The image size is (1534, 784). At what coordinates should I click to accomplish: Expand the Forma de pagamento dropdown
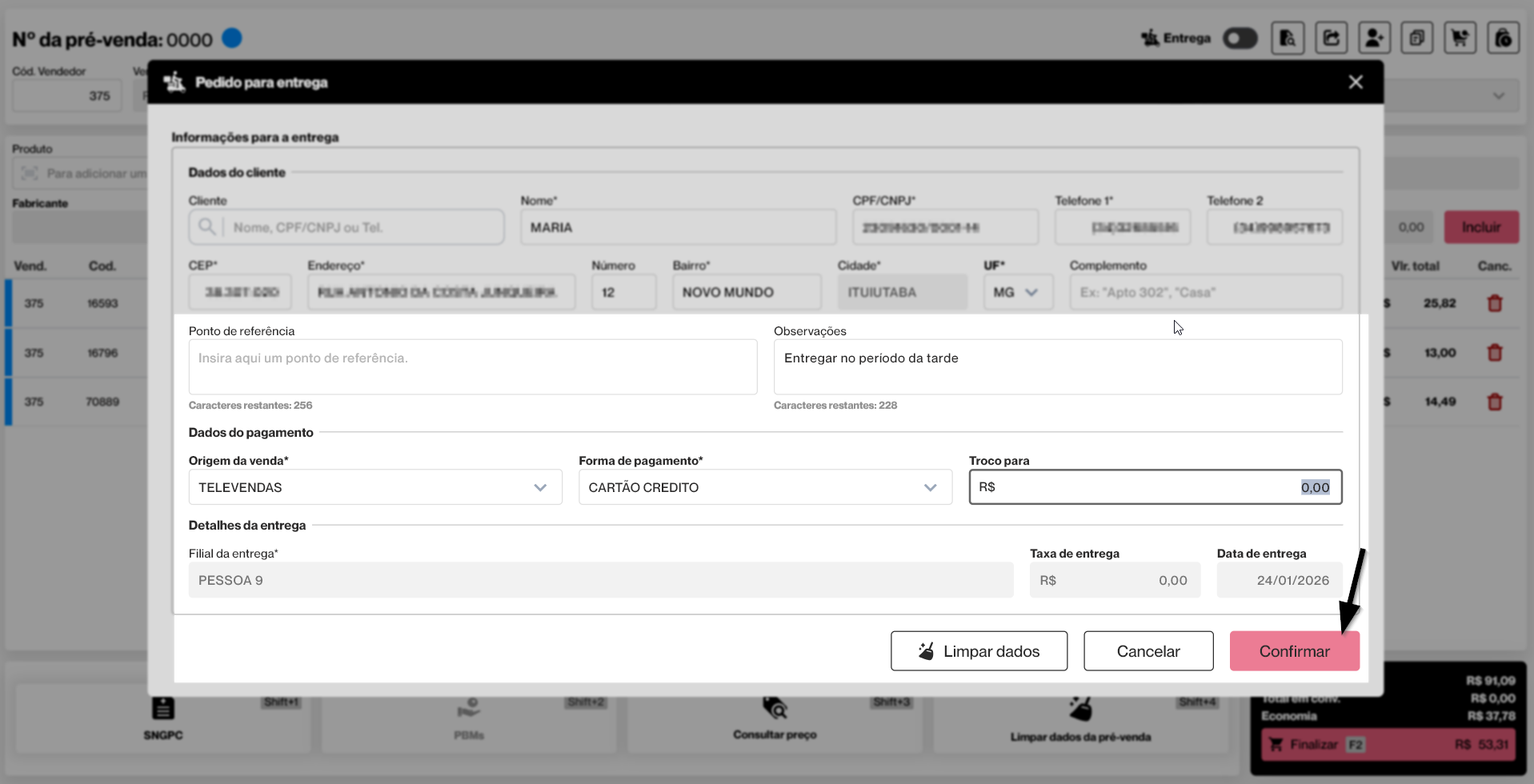764,487
